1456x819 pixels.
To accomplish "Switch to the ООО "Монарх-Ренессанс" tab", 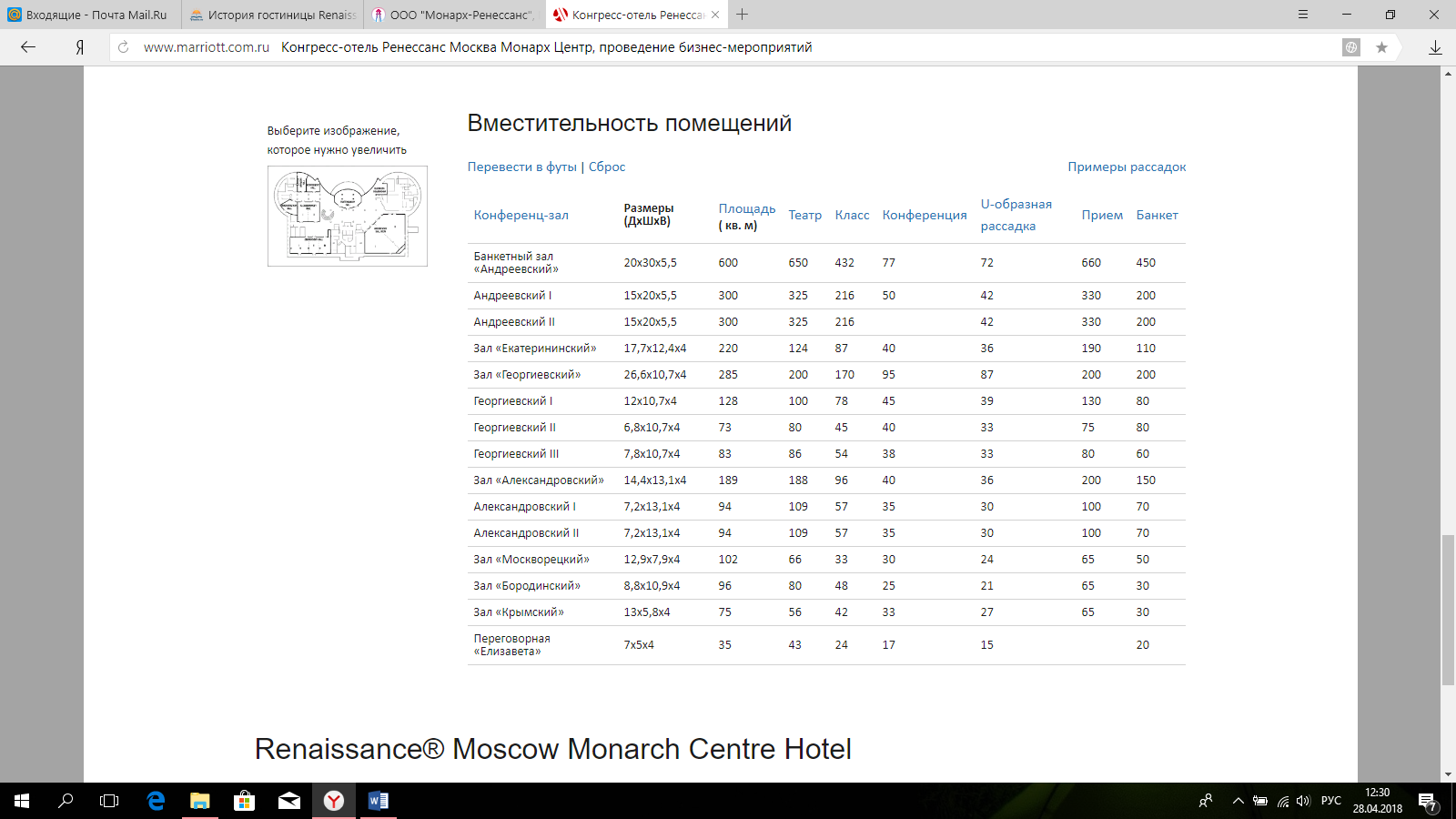I will click(x=455, y=15).
